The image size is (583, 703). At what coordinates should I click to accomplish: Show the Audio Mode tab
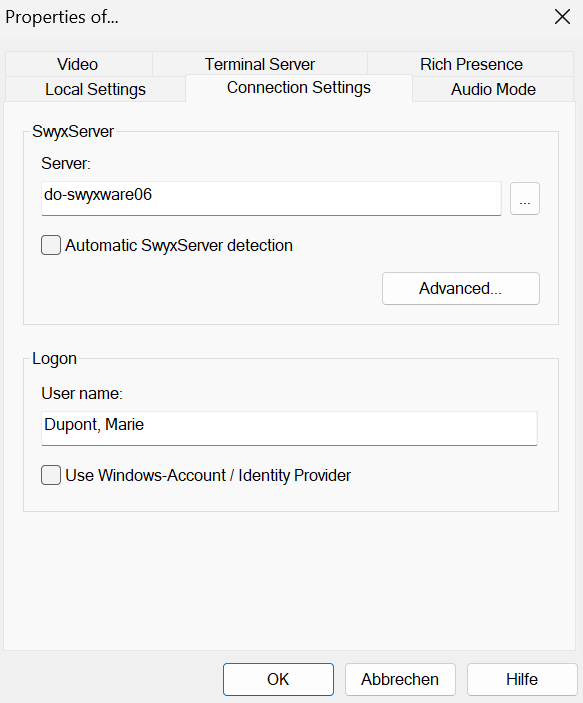click(493, 89)
